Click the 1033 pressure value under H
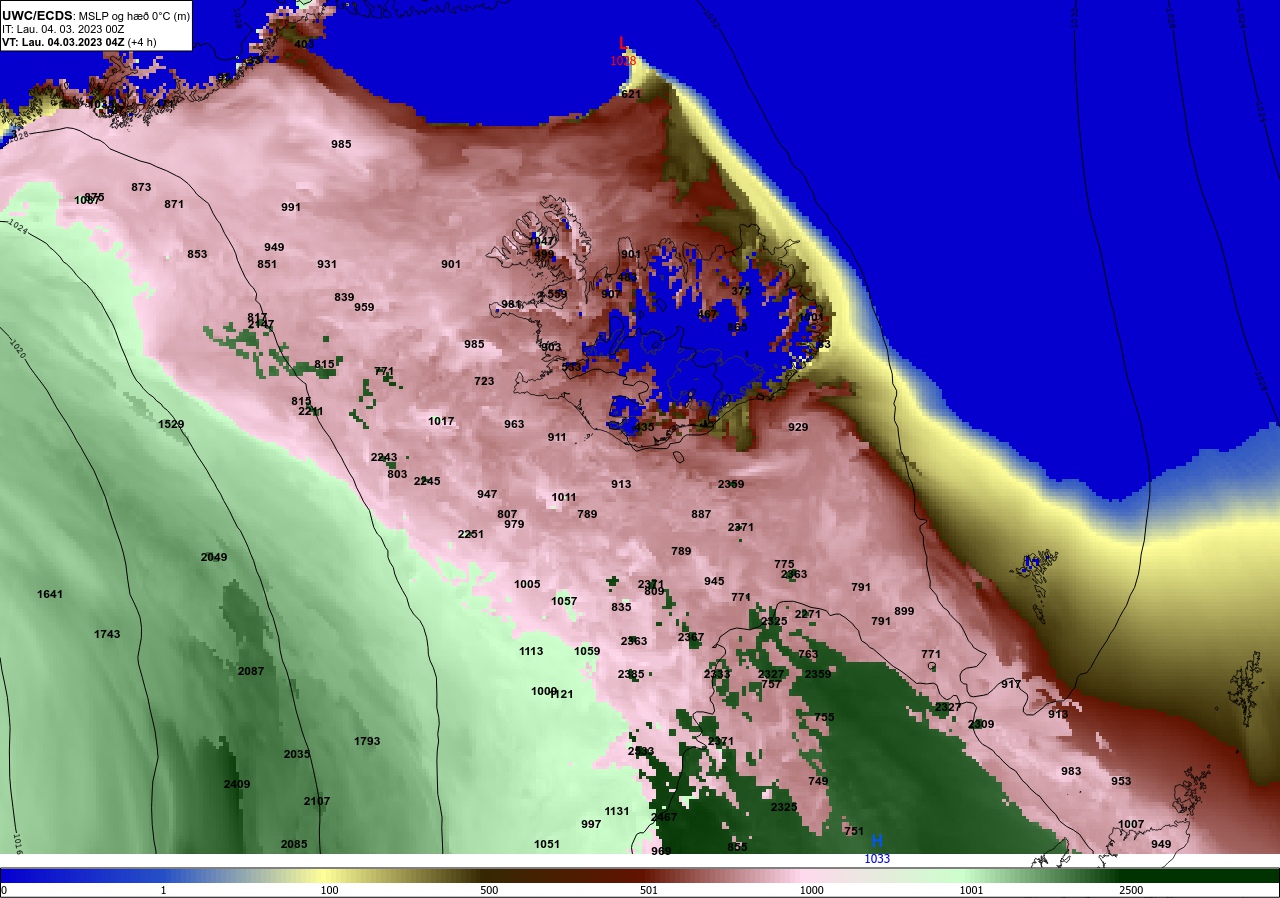 877,859
